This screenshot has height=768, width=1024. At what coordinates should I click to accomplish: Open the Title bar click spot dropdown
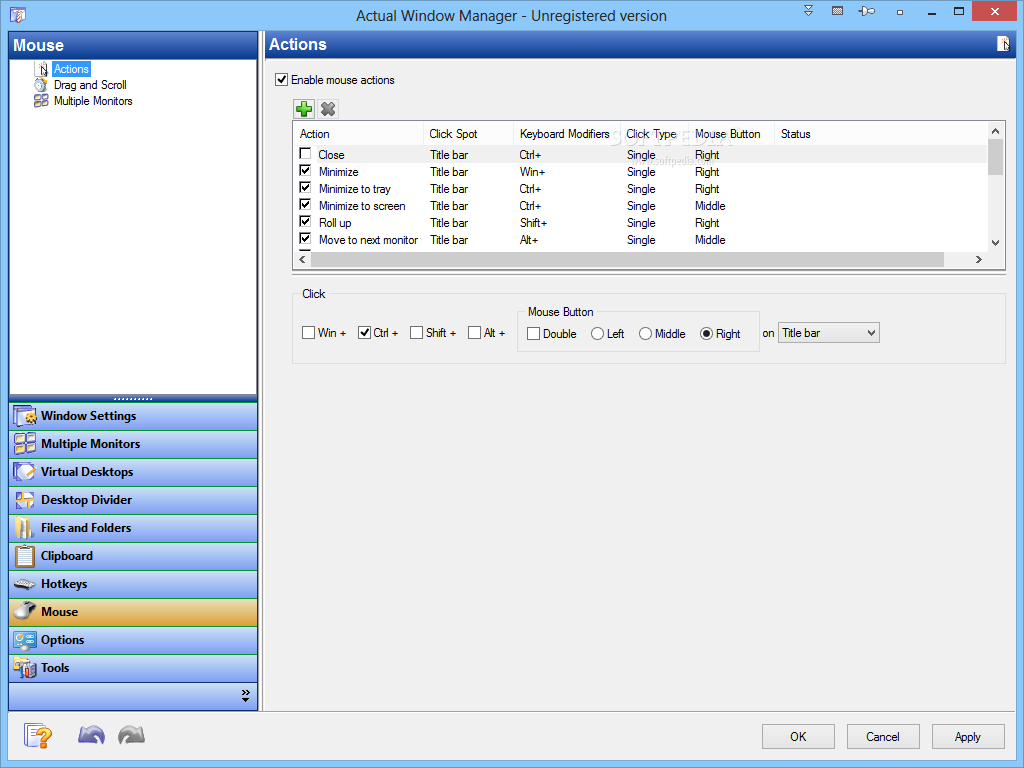point(829,333)
